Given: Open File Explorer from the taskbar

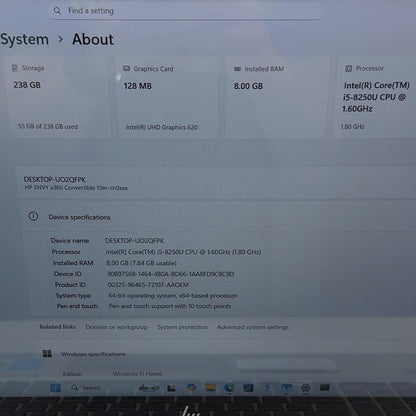Looking at the screenshot, I should coord(211,387).
